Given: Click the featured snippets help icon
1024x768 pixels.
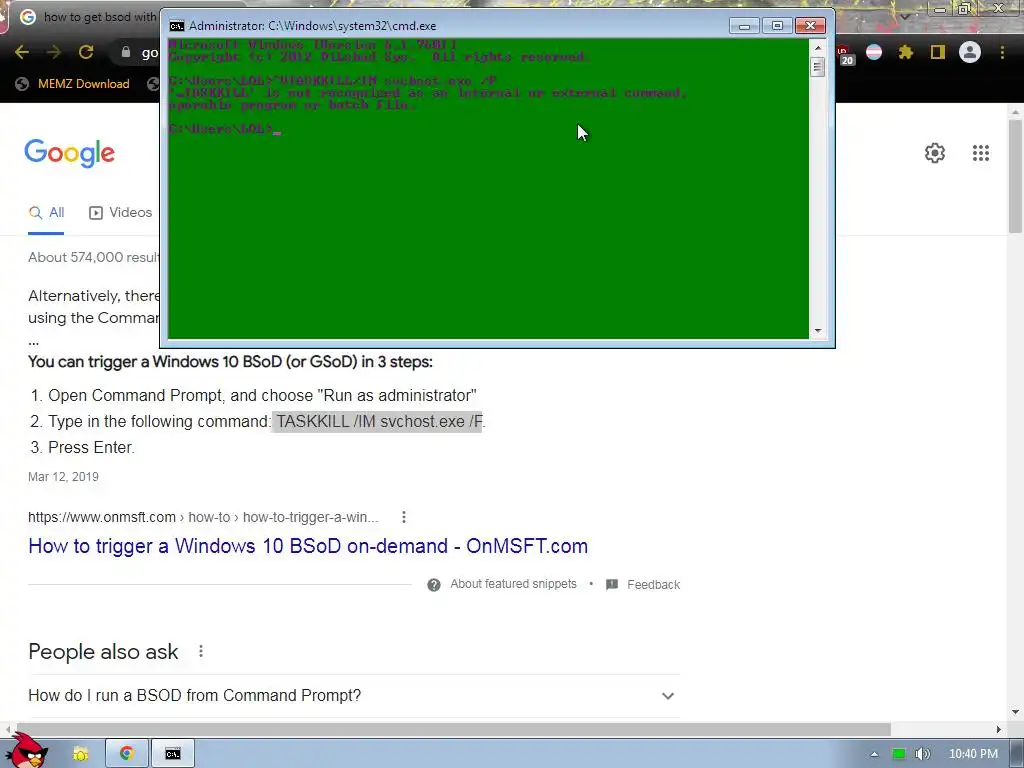Looking at the screenshot, I should (x=434, y=584).
